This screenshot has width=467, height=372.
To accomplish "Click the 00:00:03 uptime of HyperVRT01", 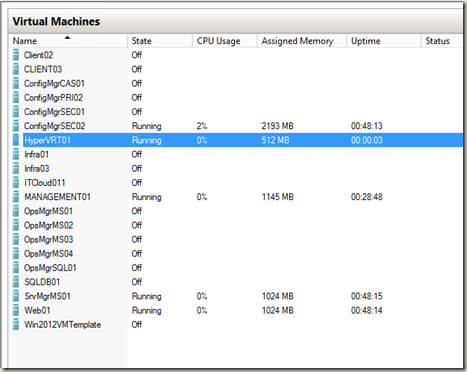I will pyautogui.click(x=367, y=140).
